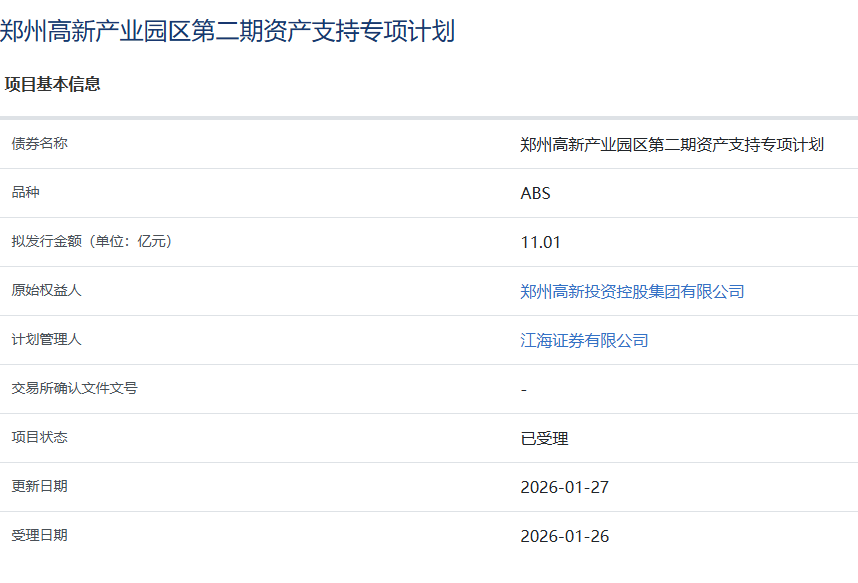
Task: Click the bond name value in the 债券名称 row
Action: pyautogui.click(x=672, y=144)
